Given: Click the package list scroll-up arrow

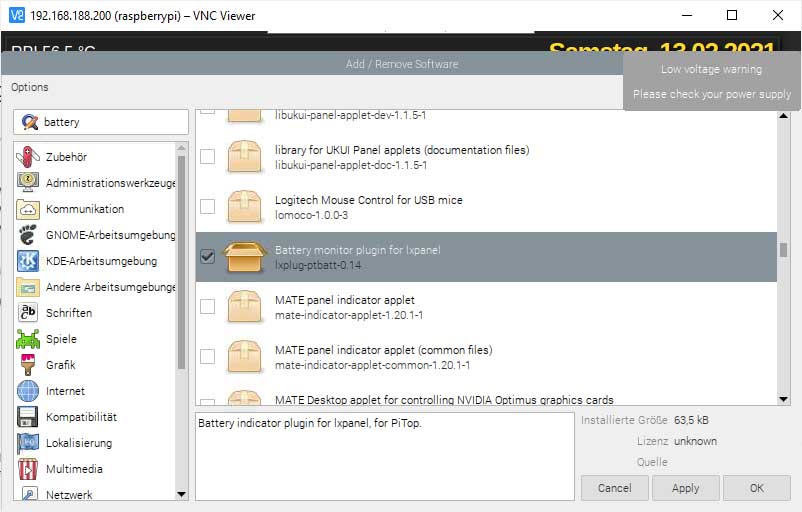Looking at the screenshot, I should click(x=783, y=116).
